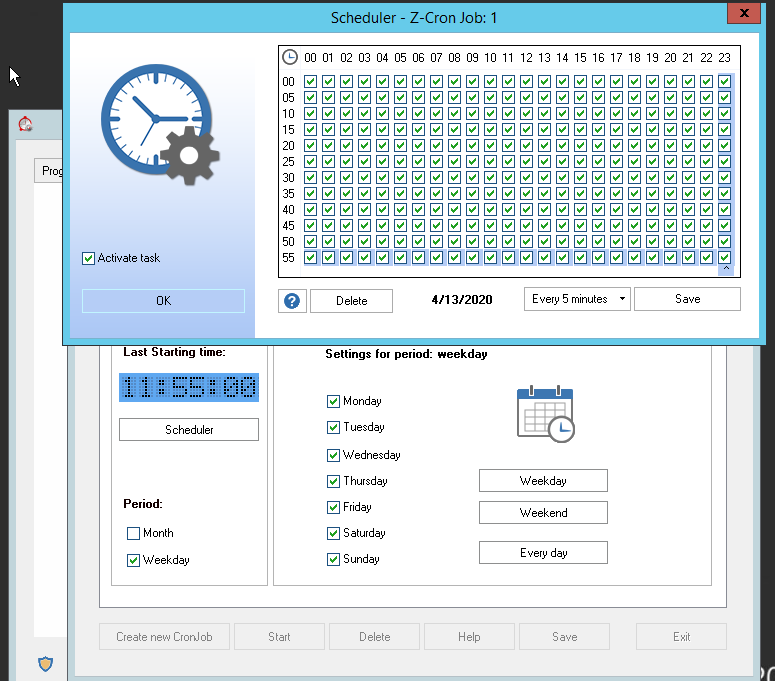Click the date 4/13/2020 text
The image size is (775, 681).
pos(462,299)
